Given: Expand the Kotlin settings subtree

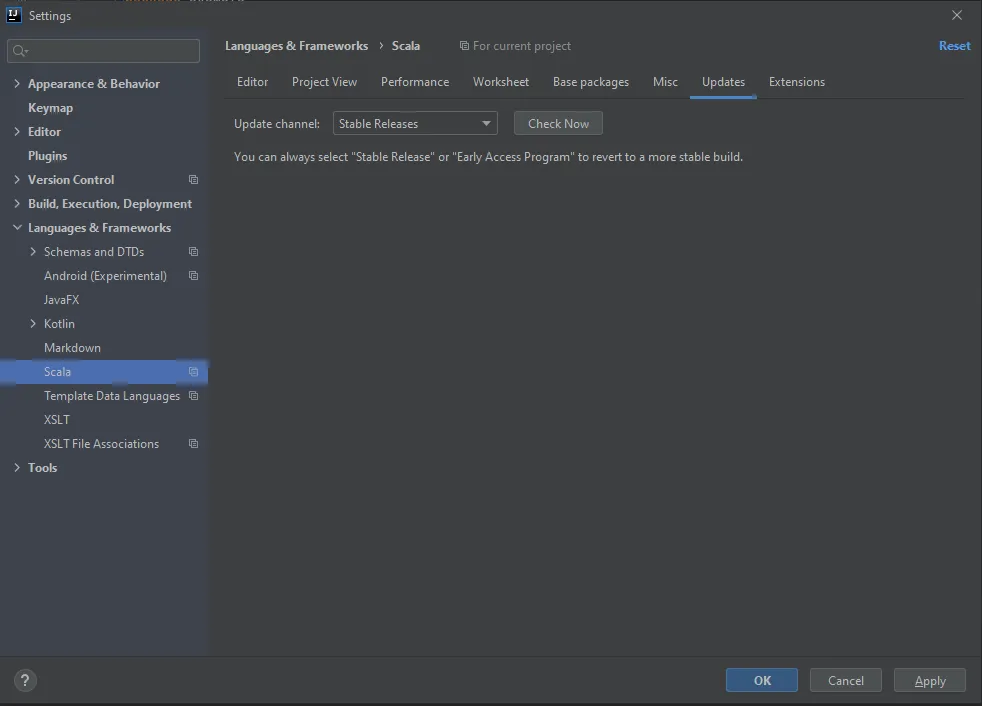Looking at the screenshot, I should pyautogui.click(x=33, y=324).
